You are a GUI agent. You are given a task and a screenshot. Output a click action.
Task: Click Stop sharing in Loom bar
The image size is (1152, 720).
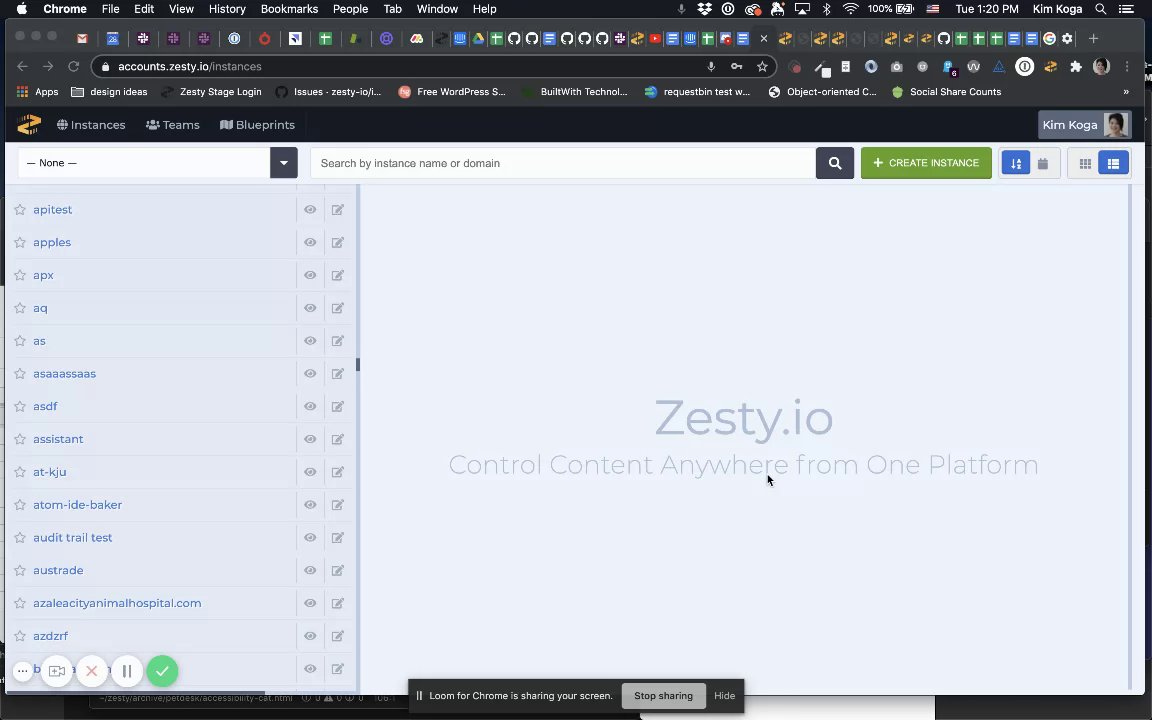pos(663,696)
